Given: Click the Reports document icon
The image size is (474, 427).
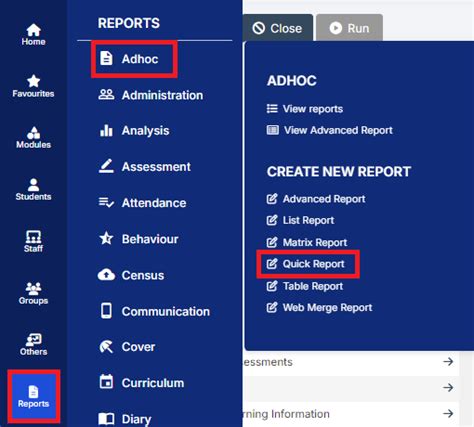Looking at the screenshot, I should point(33,392).
